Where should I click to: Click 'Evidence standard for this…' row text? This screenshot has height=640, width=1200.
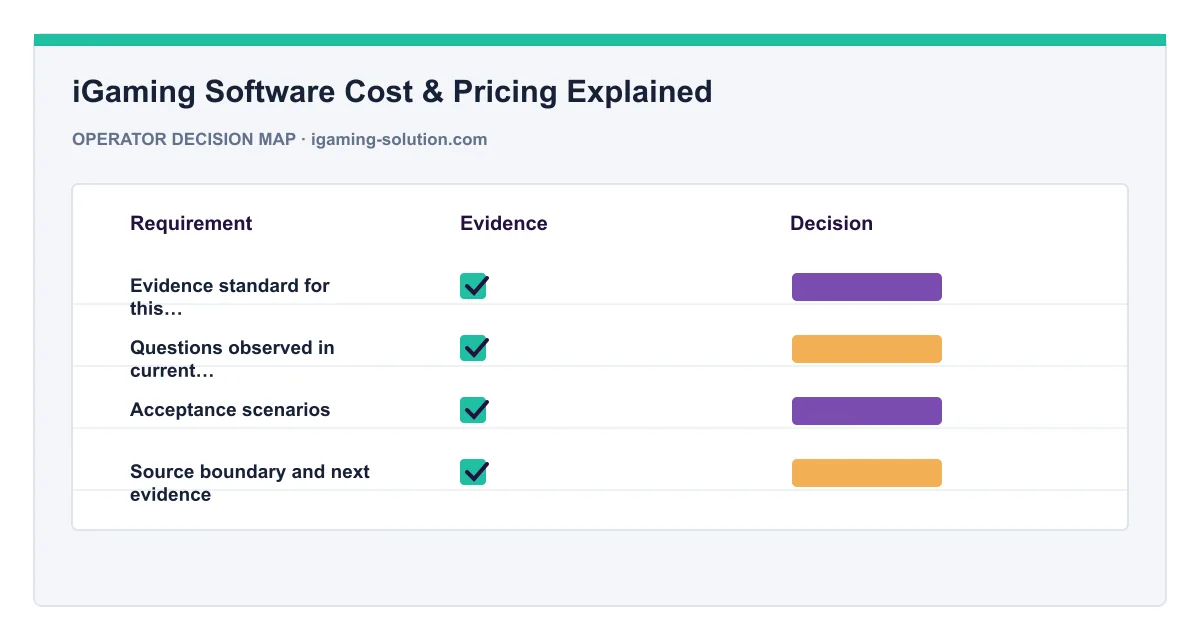pos(230,297)
